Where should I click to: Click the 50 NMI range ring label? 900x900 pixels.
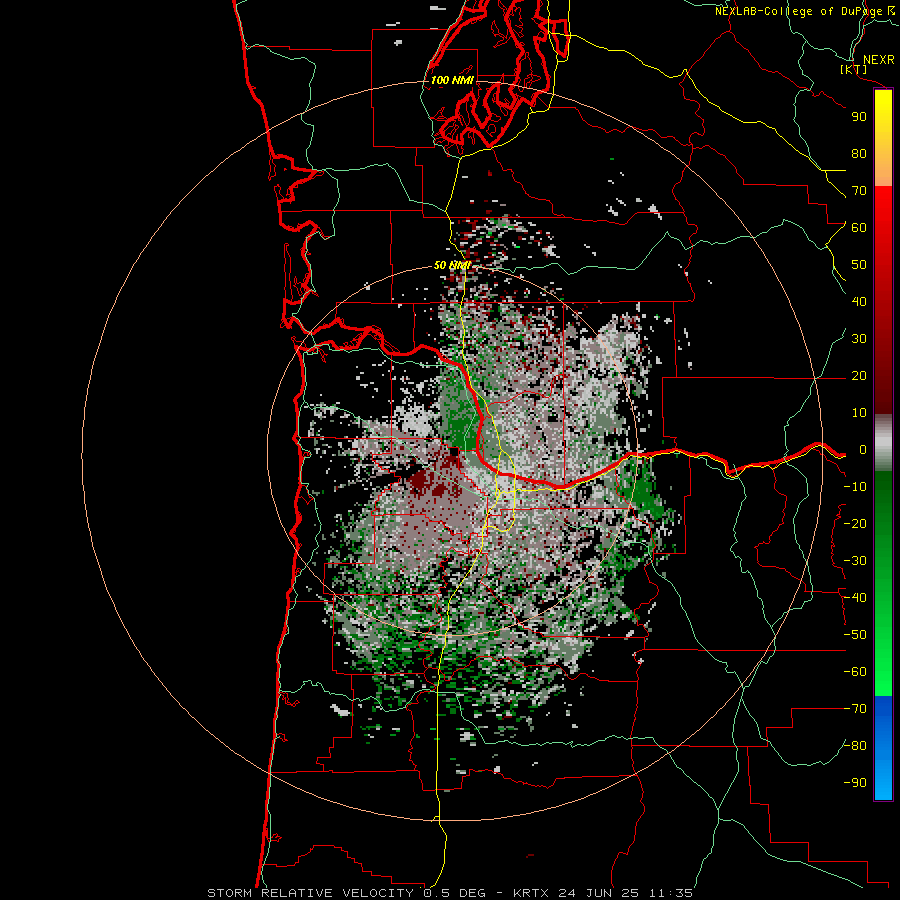click(452, 265)
